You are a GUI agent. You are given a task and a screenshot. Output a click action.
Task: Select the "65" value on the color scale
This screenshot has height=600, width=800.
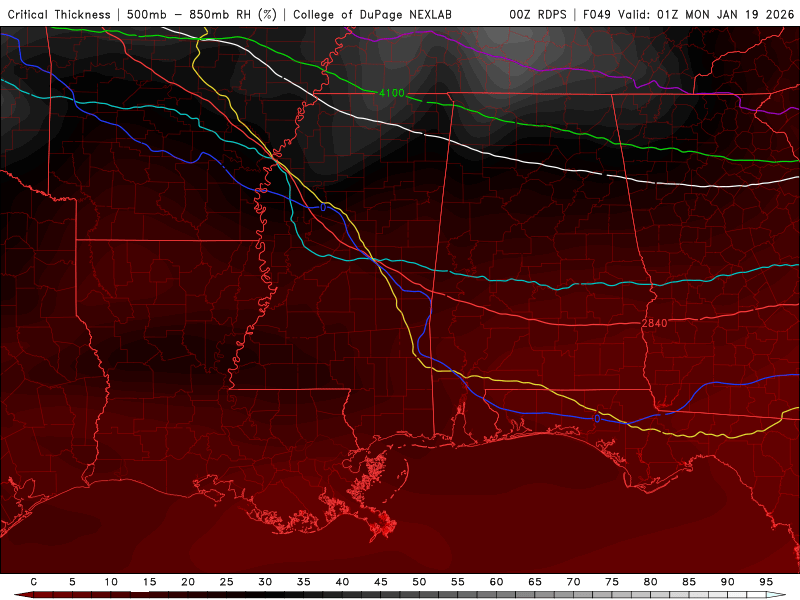click(535, 582)
